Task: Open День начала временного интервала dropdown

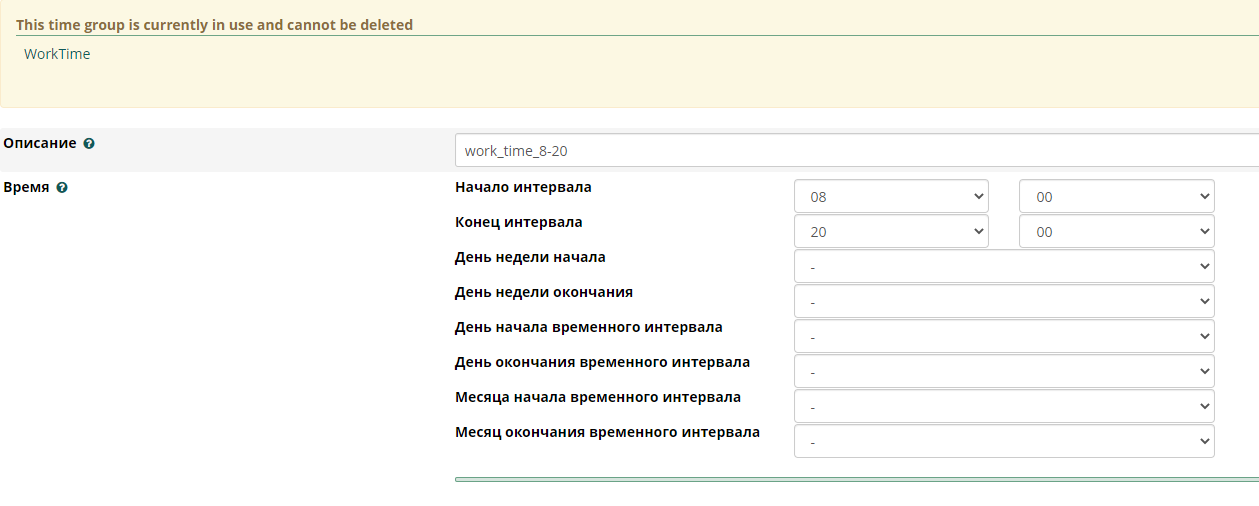Action: click(x=1003, y=337)
